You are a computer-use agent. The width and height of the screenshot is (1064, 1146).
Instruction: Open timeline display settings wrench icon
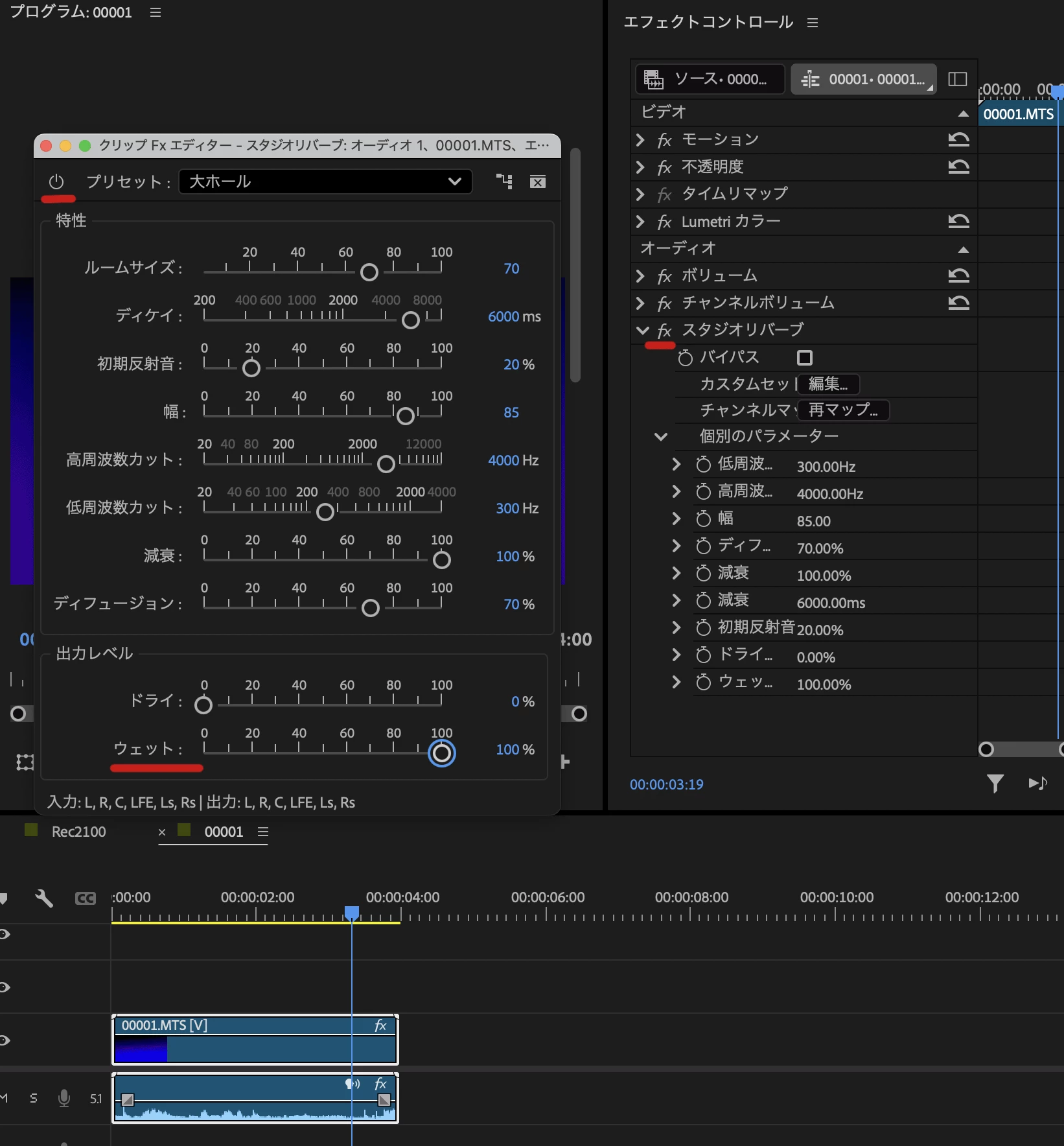tap(44, 898)
